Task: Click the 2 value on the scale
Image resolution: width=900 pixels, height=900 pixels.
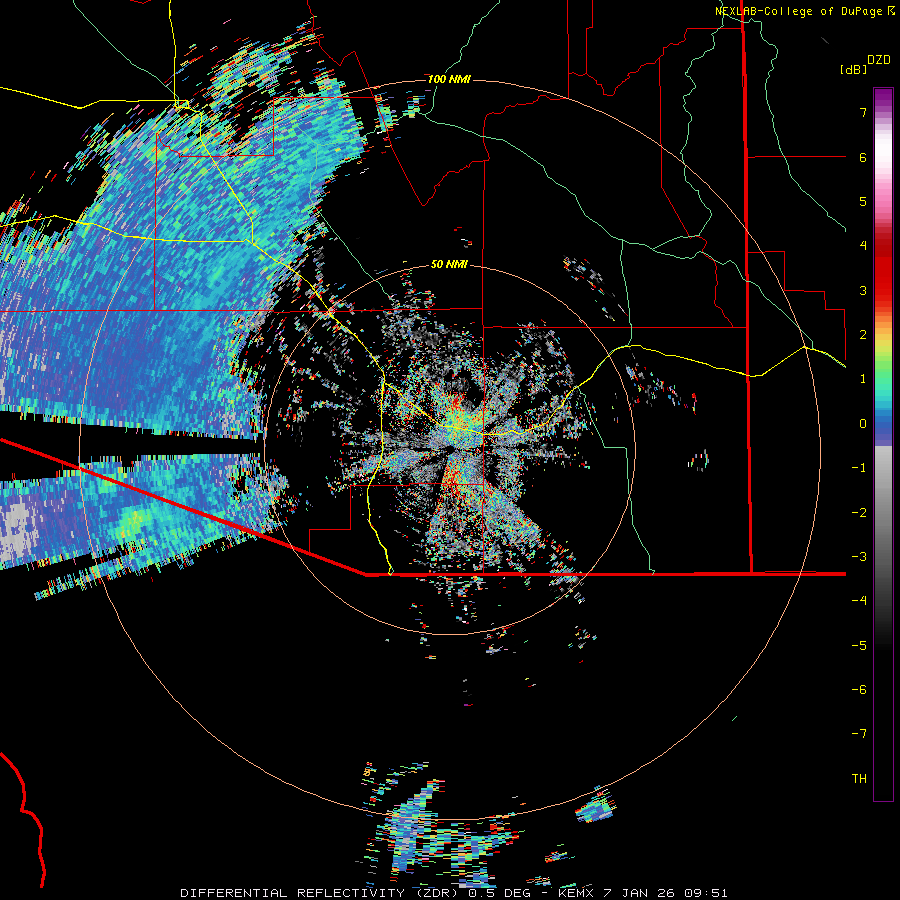Action: 863,335
